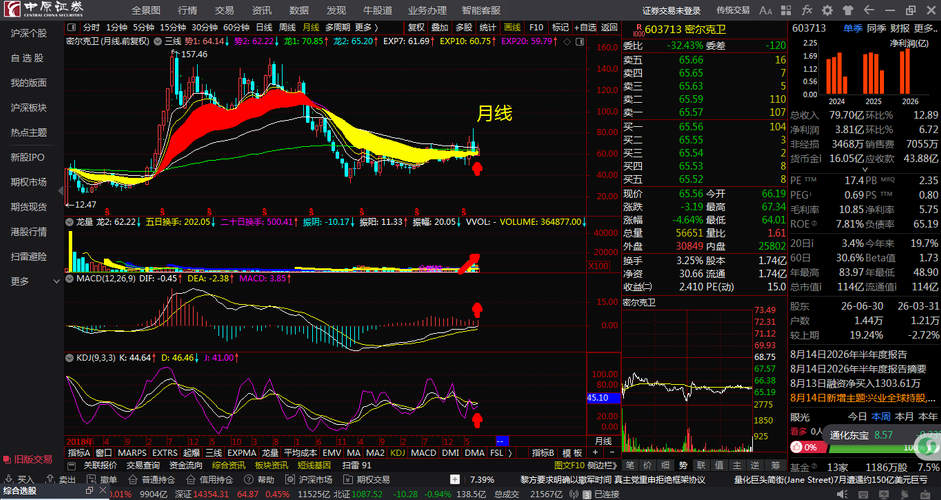Image resolution: width=941 pixels, height=500 pixels.
Task: Open the 帮助 help item
Action: tap(259, 480)
